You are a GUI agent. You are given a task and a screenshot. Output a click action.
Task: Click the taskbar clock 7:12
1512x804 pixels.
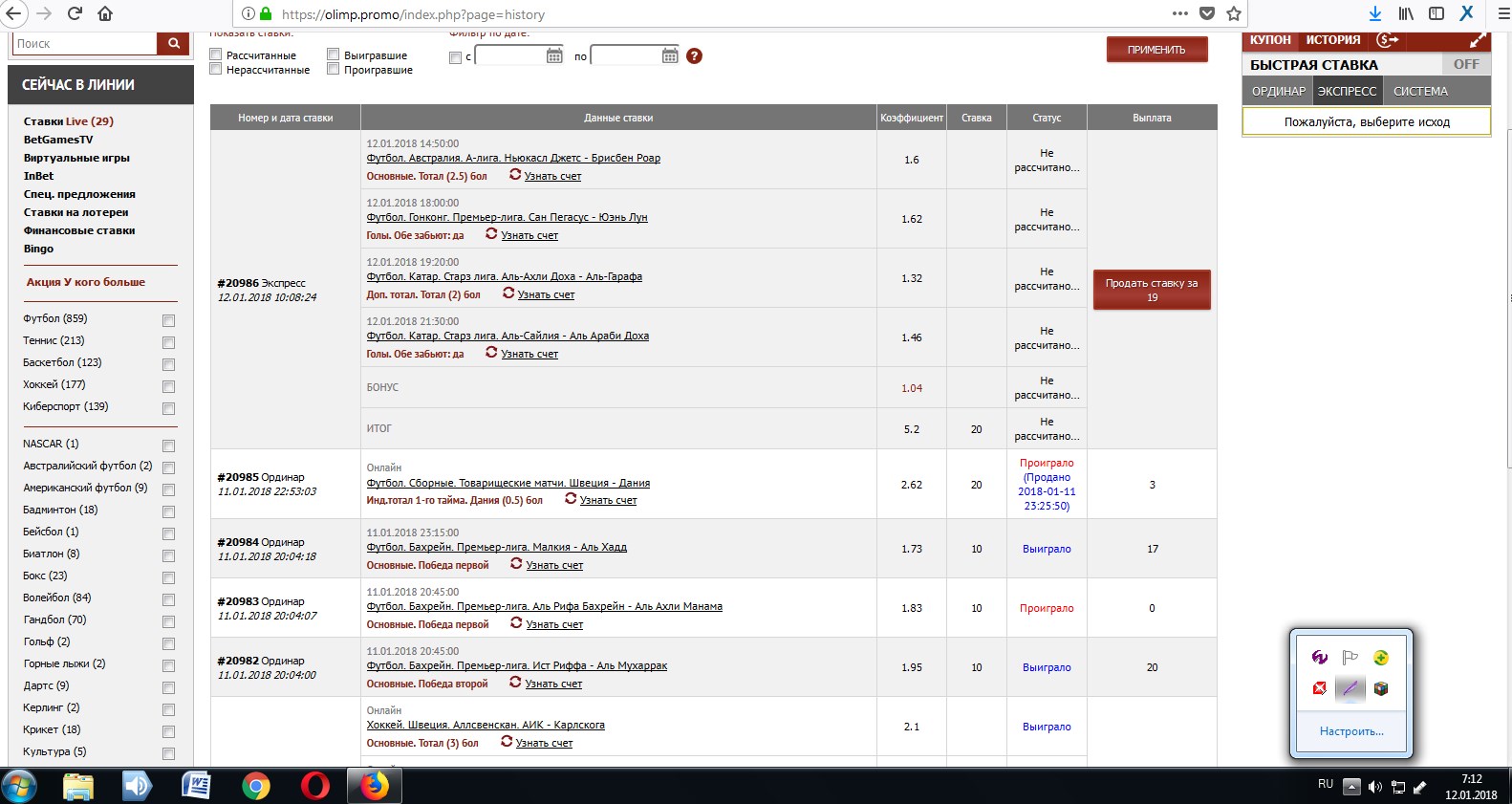1471,778
